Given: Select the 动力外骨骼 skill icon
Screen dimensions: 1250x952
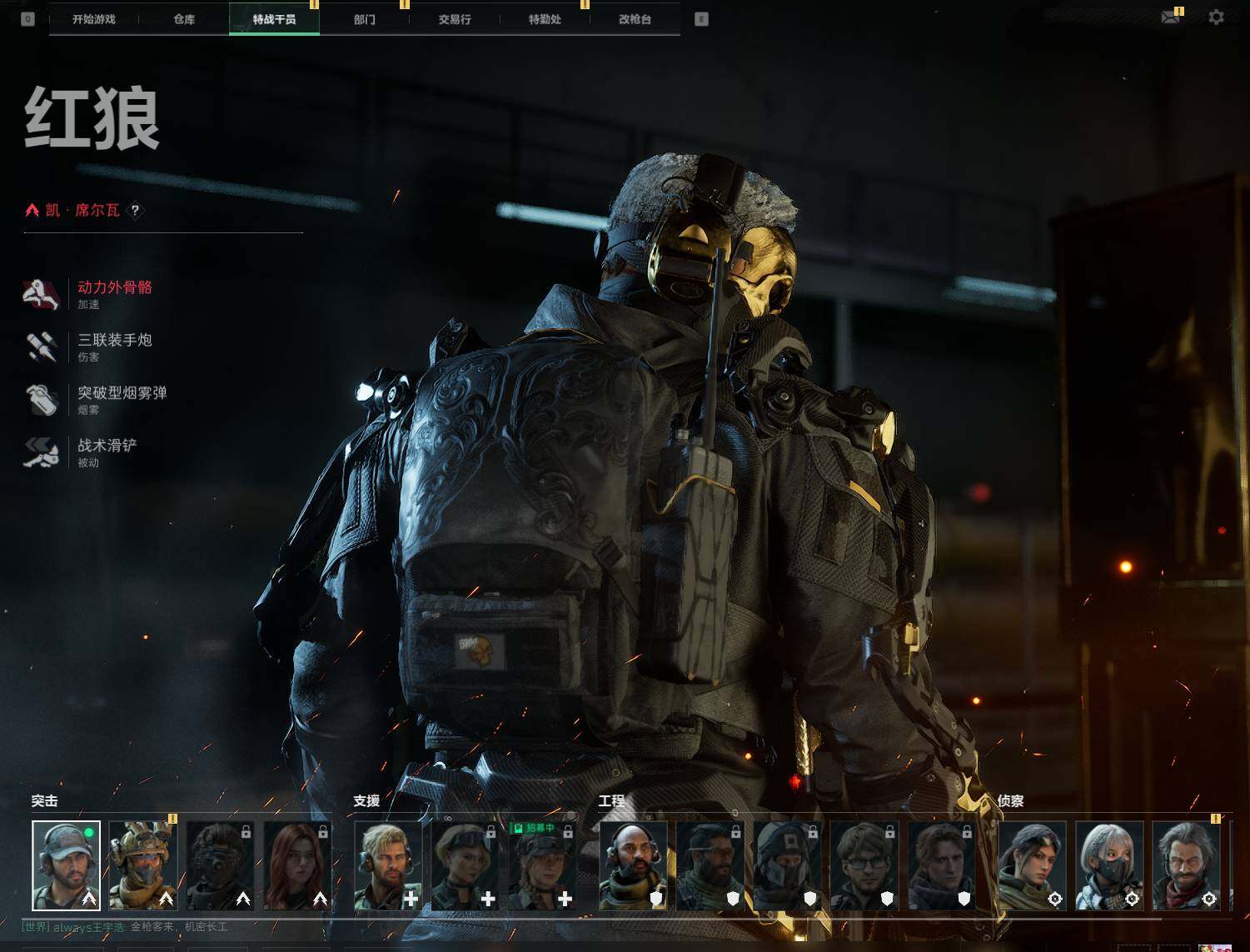Looking at the screenshot, I should coord(41,294).
